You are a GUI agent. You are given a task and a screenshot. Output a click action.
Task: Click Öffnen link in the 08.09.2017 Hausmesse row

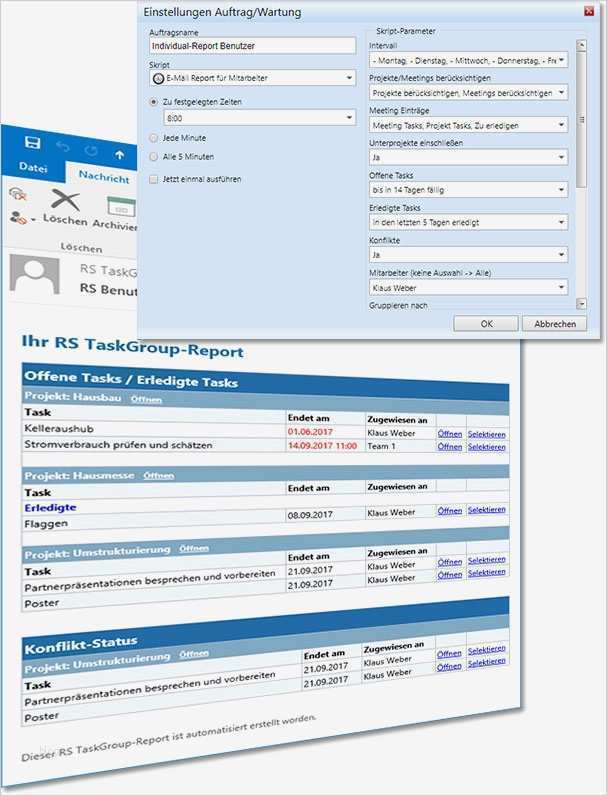pos(450,511)
